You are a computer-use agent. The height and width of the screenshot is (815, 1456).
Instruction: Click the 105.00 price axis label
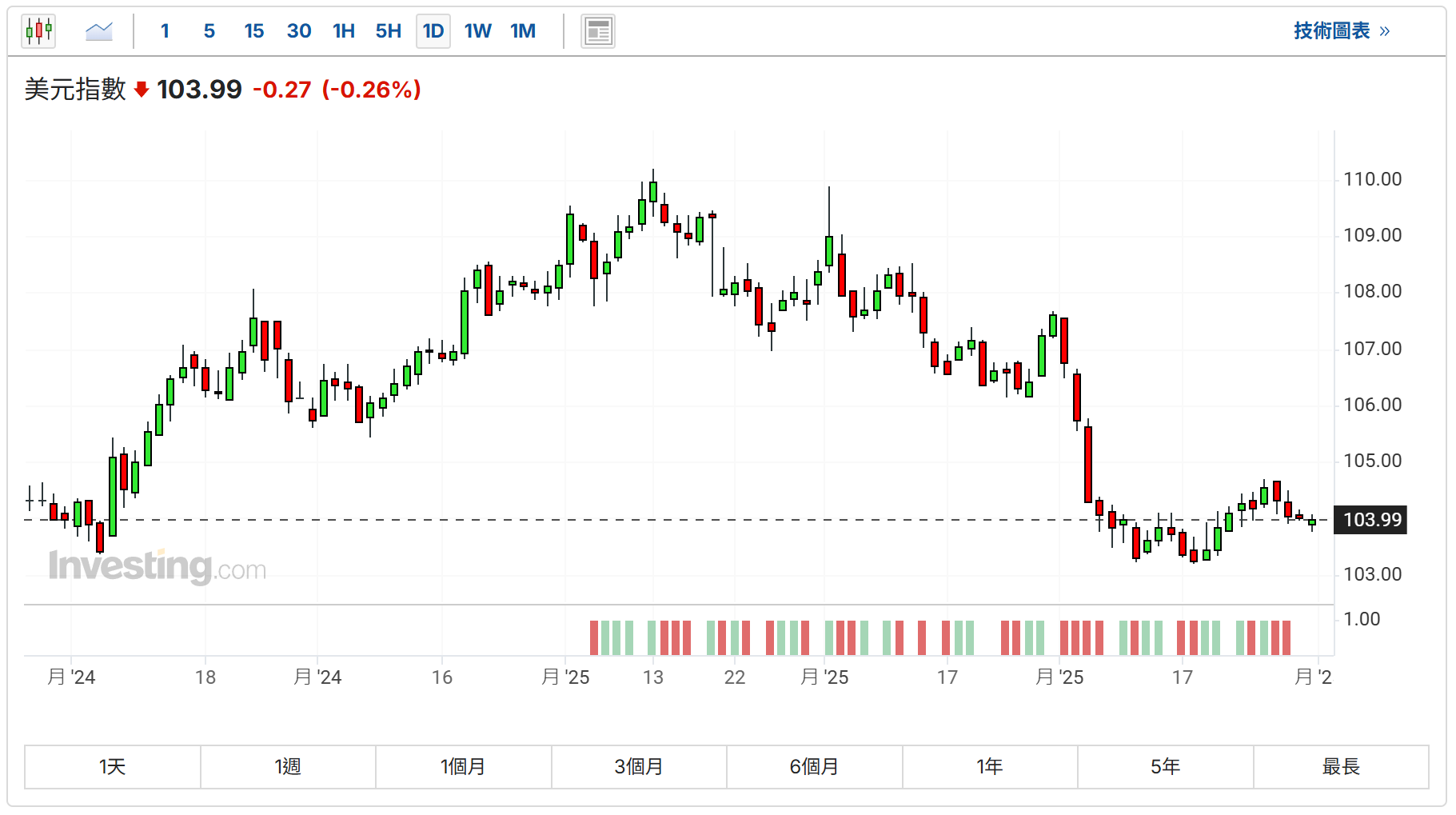click(x=1372, y=461)
